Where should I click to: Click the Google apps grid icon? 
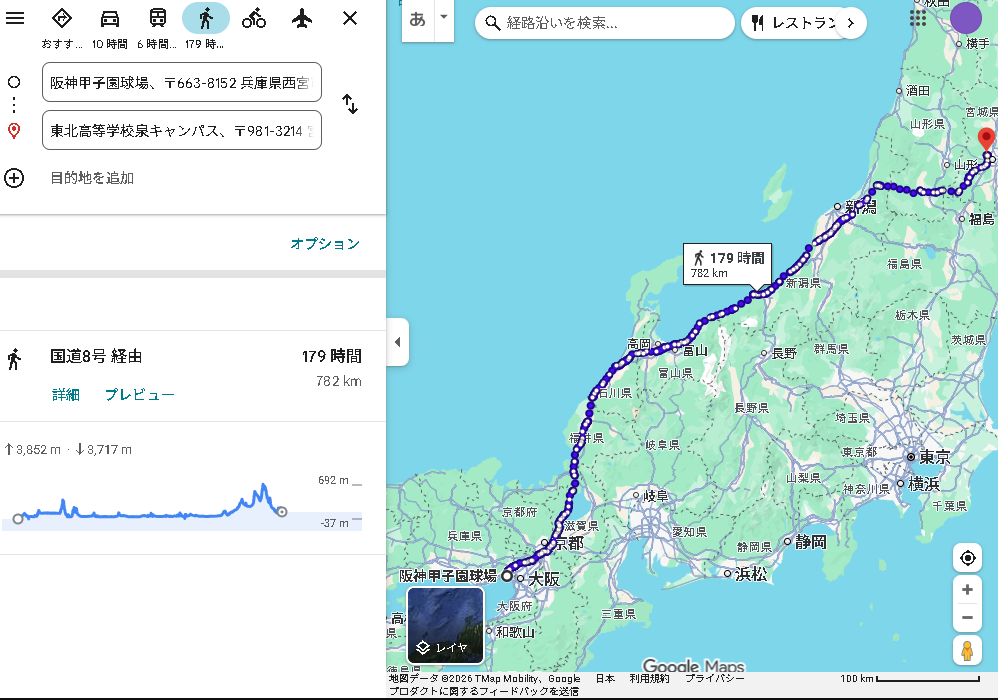pyautogui.click(x=918, y=18)
